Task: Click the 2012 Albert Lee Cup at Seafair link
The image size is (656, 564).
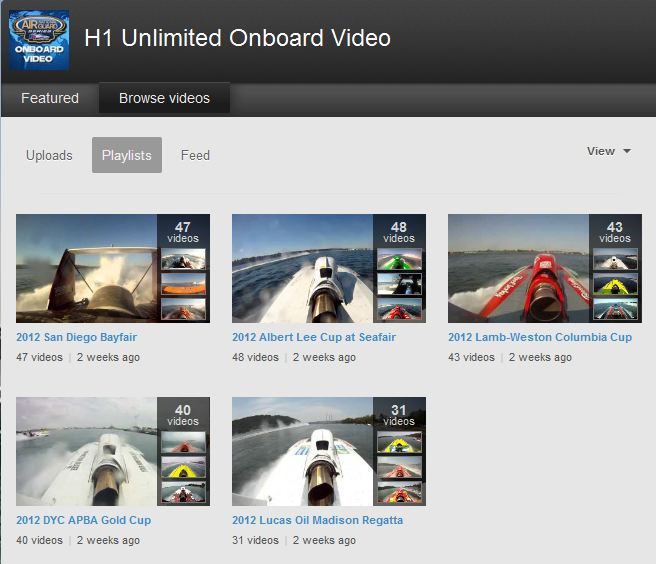Action: (x=314, y=337)
